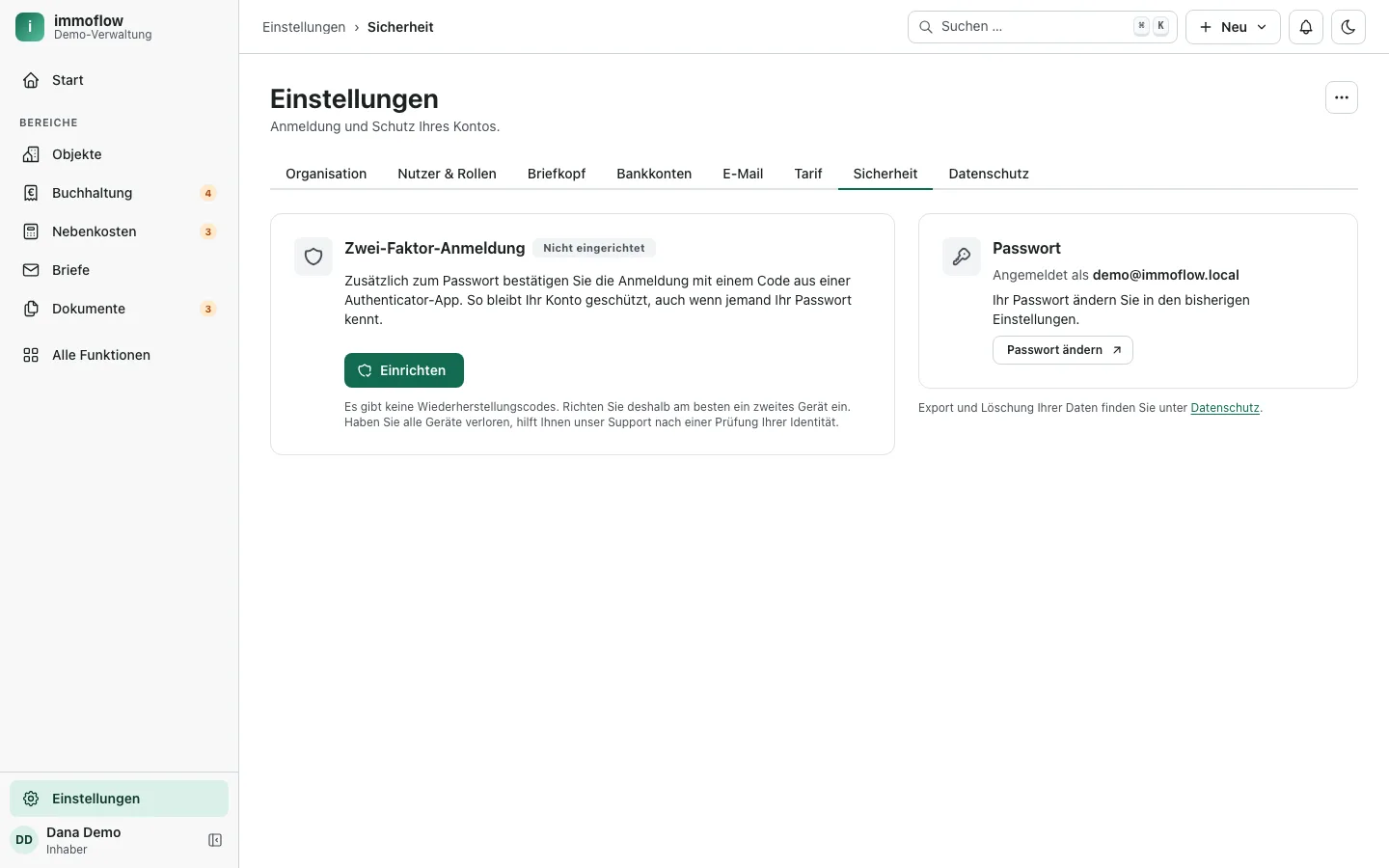The image size is (1389, 868).
Task: Click the shield icon of Zwei-Faktor card
Action: click(313, 257)
